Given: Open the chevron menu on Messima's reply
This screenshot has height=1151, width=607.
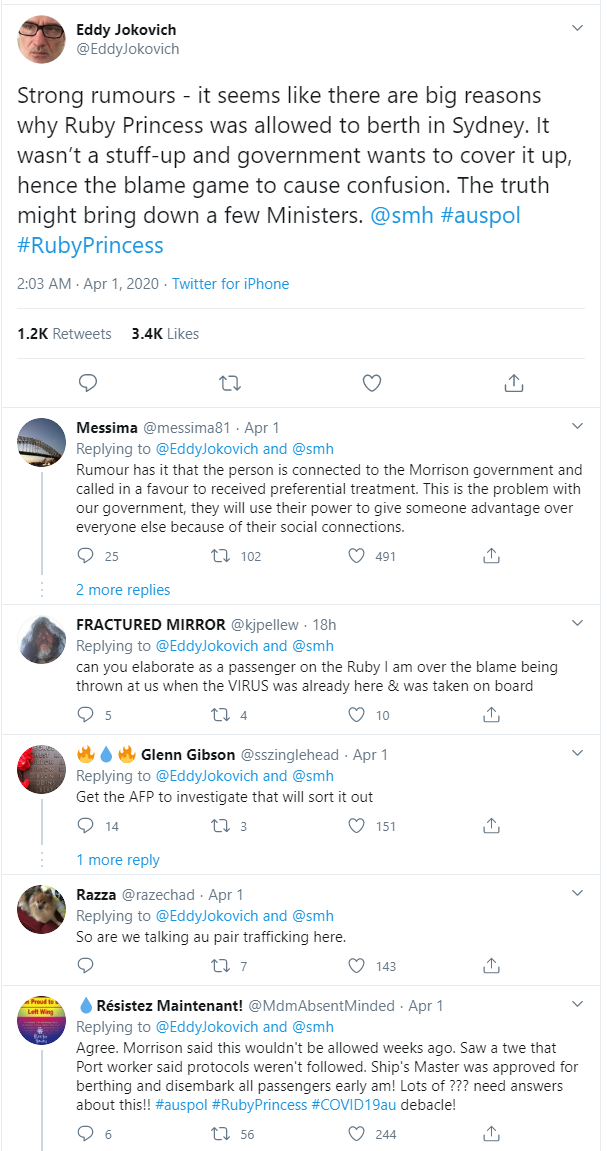Looking at the screenshot, I should [x=577, y=426].
